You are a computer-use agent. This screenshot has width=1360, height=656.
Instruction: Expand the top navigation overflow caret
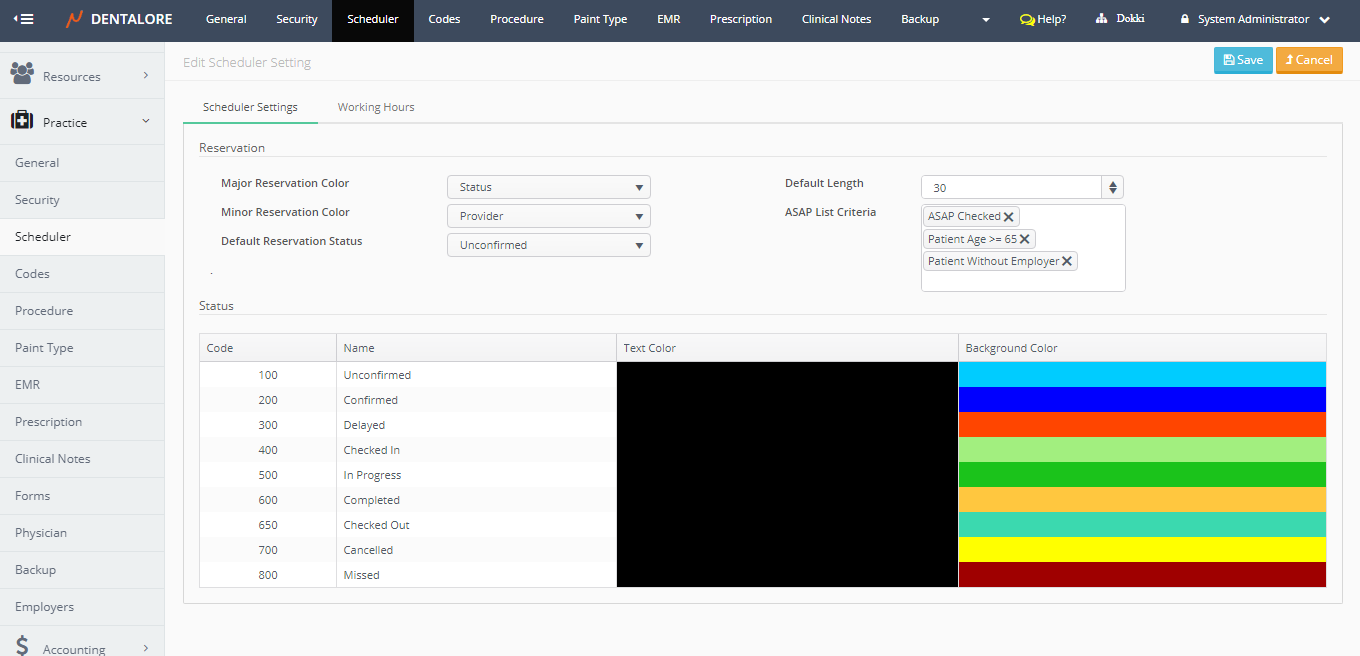click(x=986, y=20)
